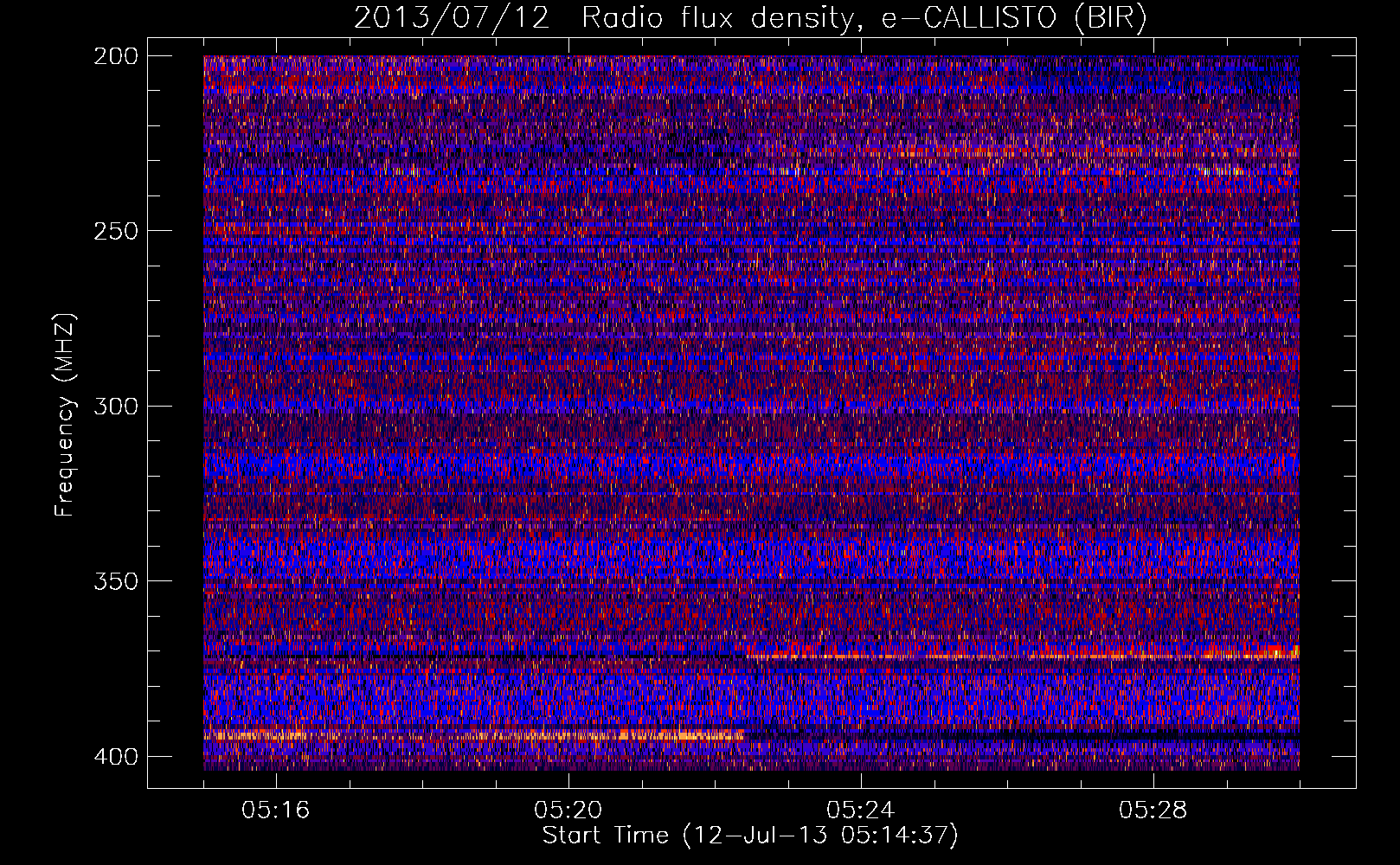Click the 300 frequency tick label

[115, 406]
